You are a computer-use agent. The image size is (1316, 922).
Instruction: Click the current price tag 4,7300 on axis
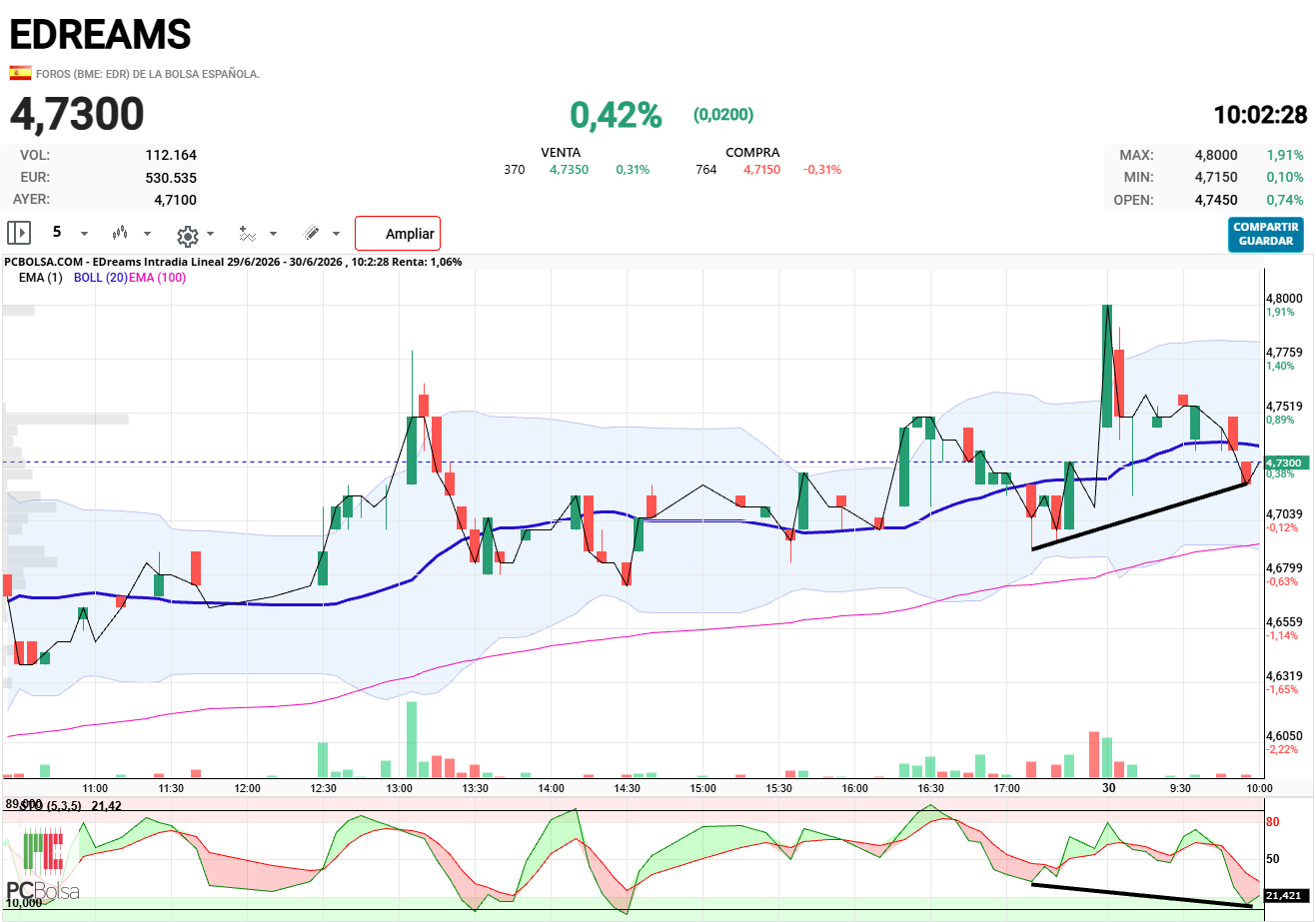tap(1285, 462)
